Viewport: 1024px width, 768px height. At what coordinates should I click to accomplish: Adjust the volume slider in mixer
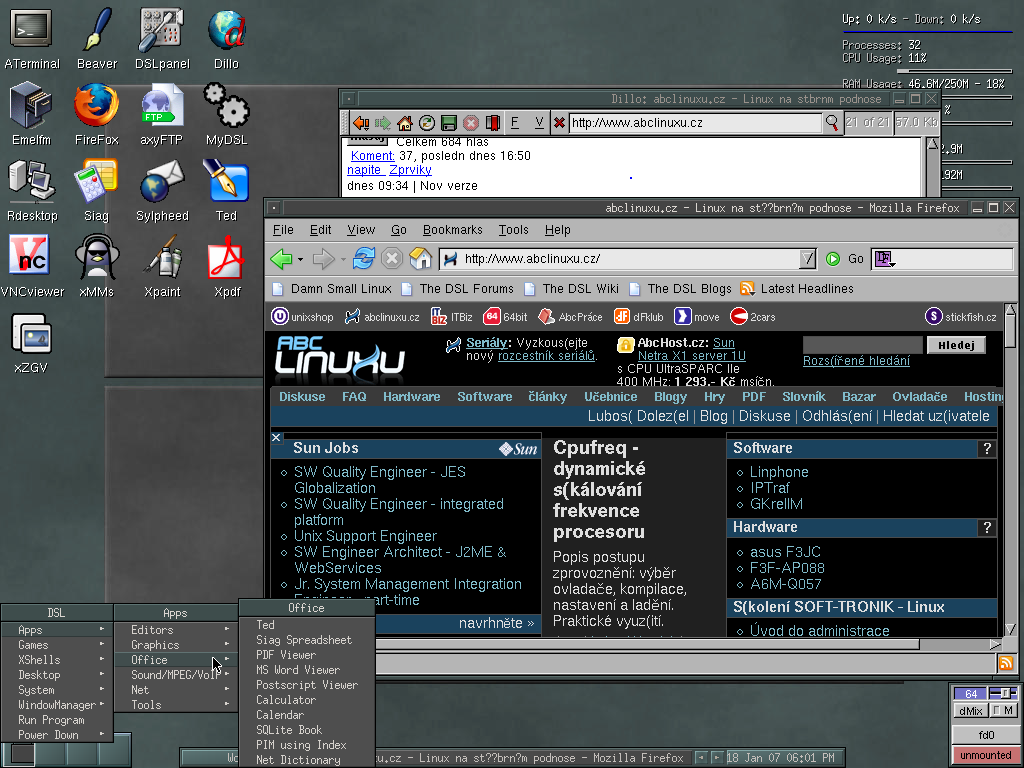(1003, 693)
